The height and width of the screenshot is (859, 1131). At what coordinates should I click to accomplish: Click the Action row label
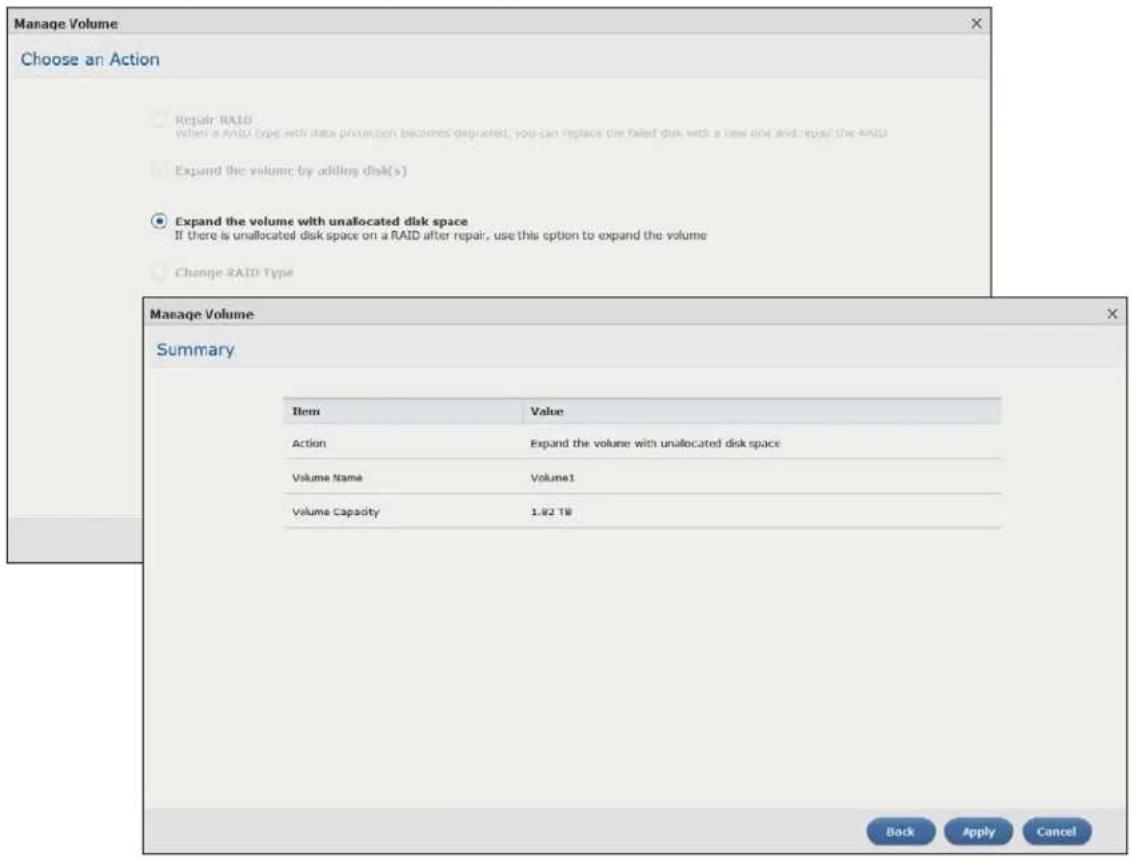[309, 444]
